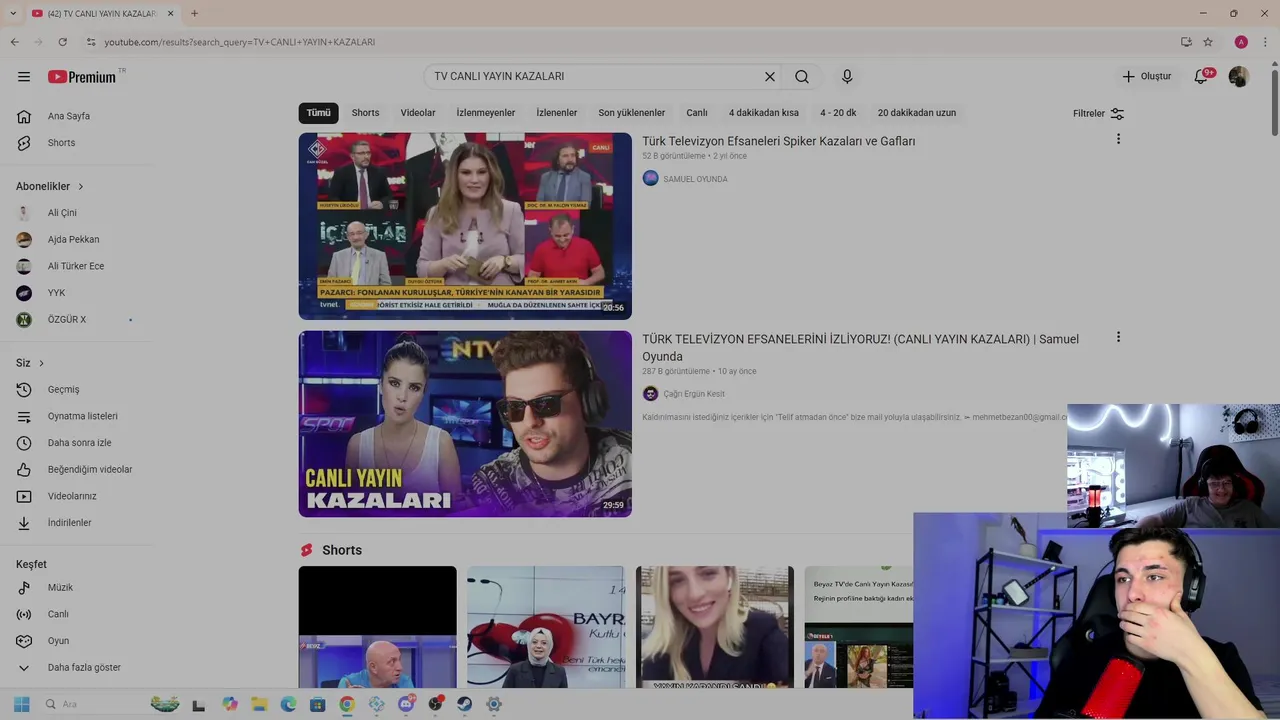The image size is (1280, 720).
Task: Select the İzlenmeyenler filter chip
Action: [486, 113]
